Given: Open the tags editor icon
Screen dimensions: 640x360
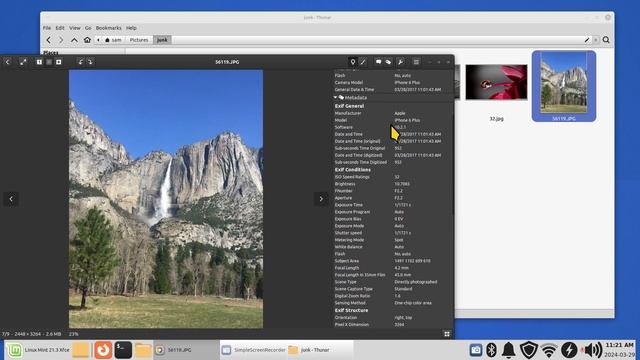Looking at the screenshot, I should pyautogui.click(x=388, y=62).
